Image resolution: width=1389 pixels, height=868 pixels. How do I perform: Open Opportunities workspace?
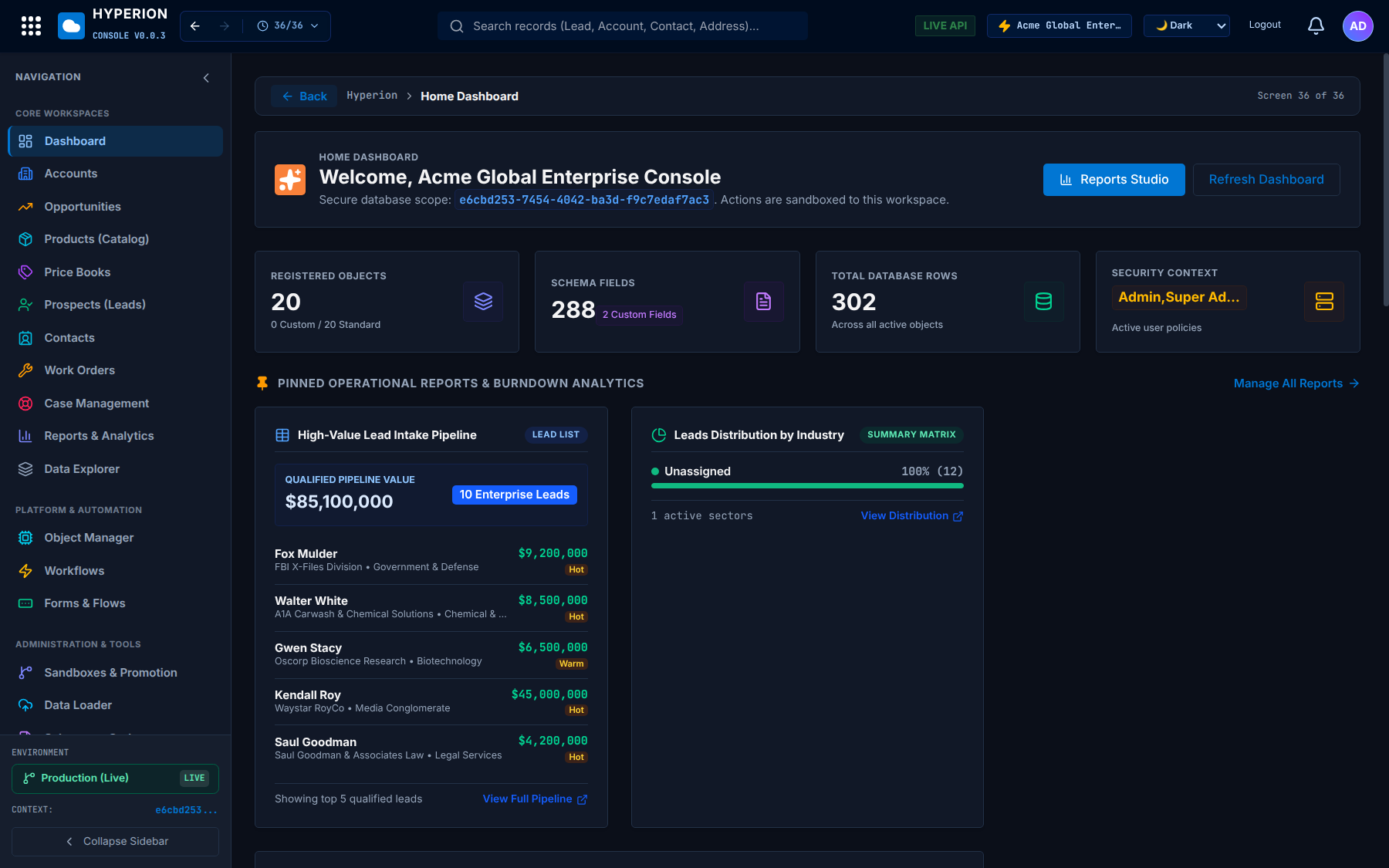pos(115,207)
